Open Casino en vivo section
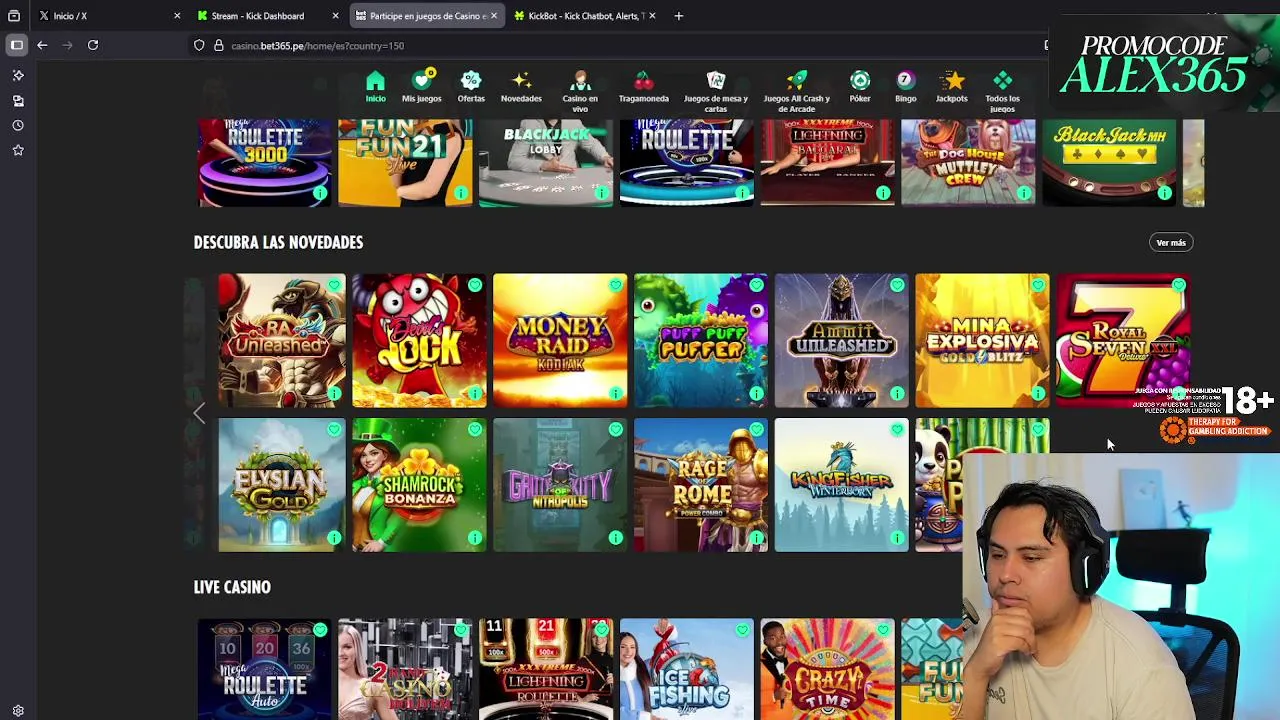The height and width of the screenshot is (720, 1280). tap(580, 91)
